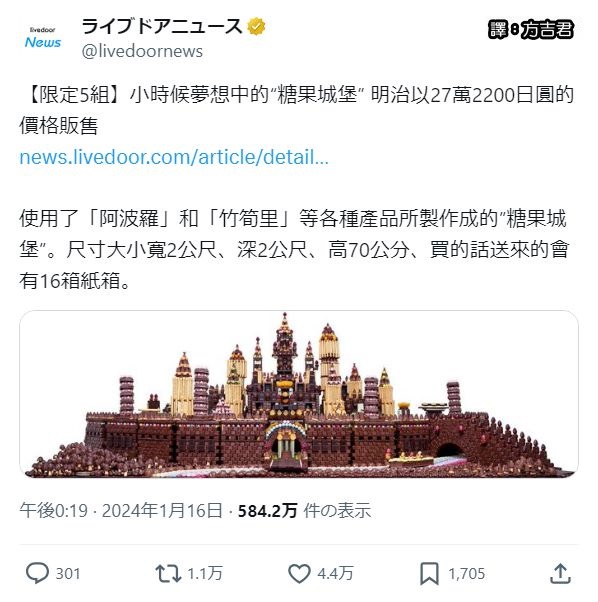Viewport: 598px width, 602px height.
Task: Click the retweet arrows icon
Action: click(x=168, y=574)
